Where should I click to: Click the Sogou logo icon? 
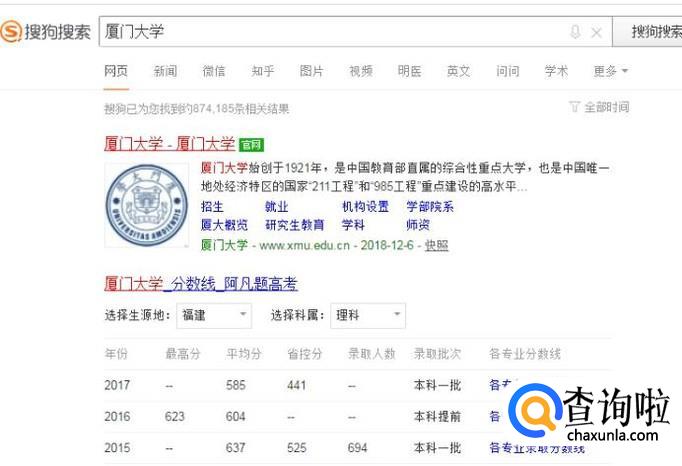(x=11, y=31)
